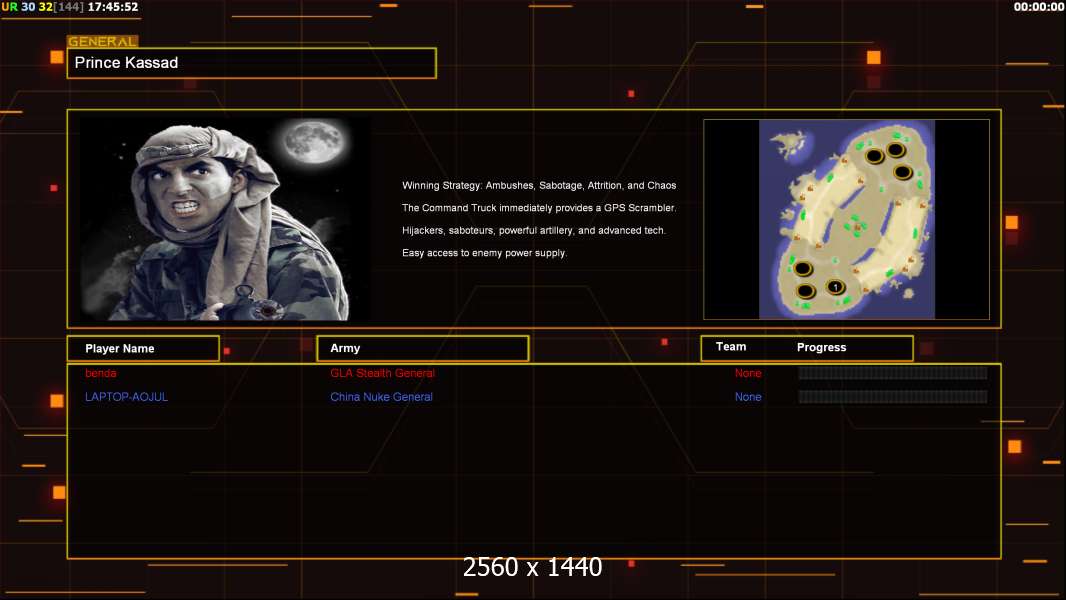Click the Progress column header
The width and height of the screenshot is (1066, 600).
821,347
